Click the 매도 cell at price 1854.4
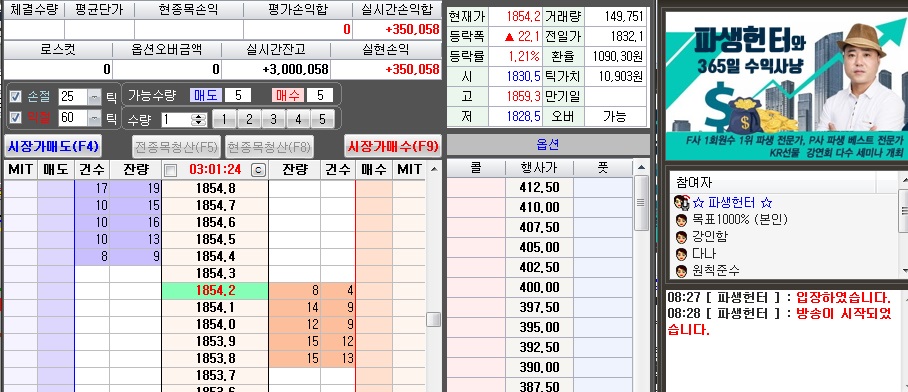 point(56,257)
